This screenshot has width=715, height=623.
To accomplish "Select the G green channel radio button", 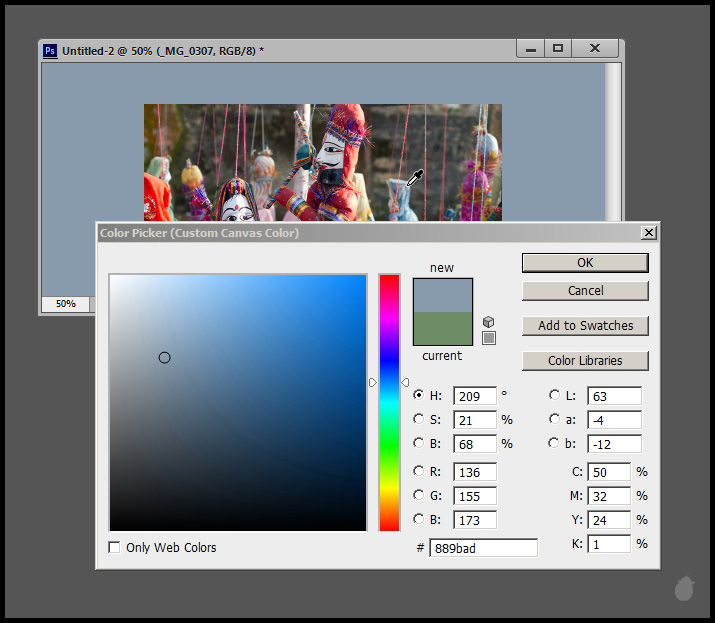I will click(x=418, y=495).
